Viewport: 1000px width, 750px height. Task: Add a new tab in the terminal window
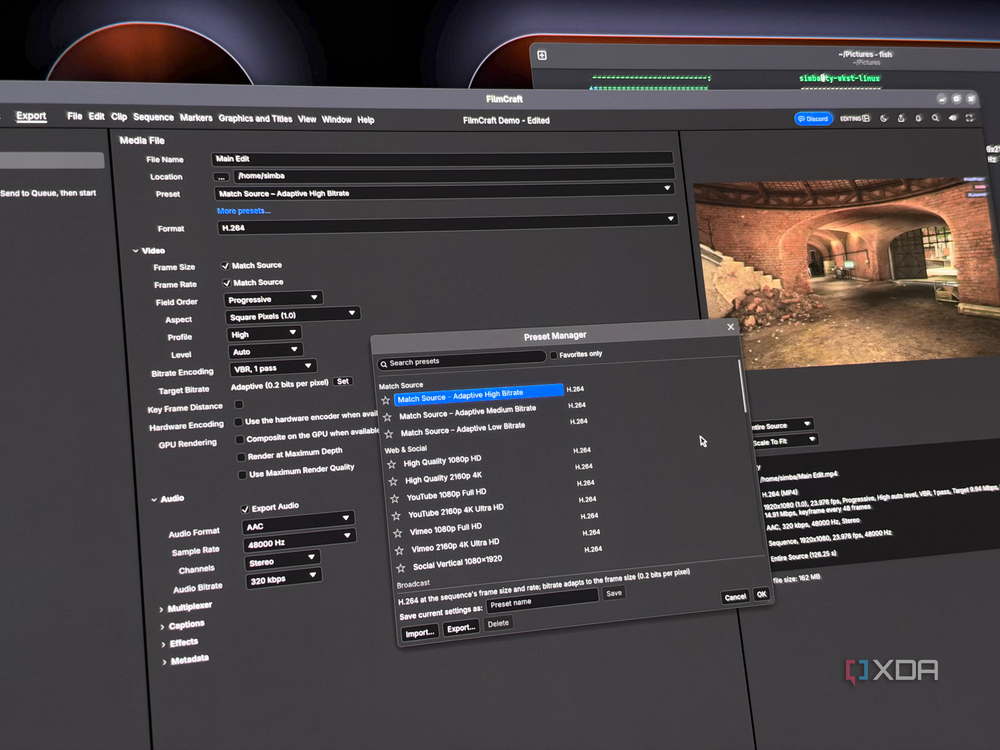click(541, 55)
